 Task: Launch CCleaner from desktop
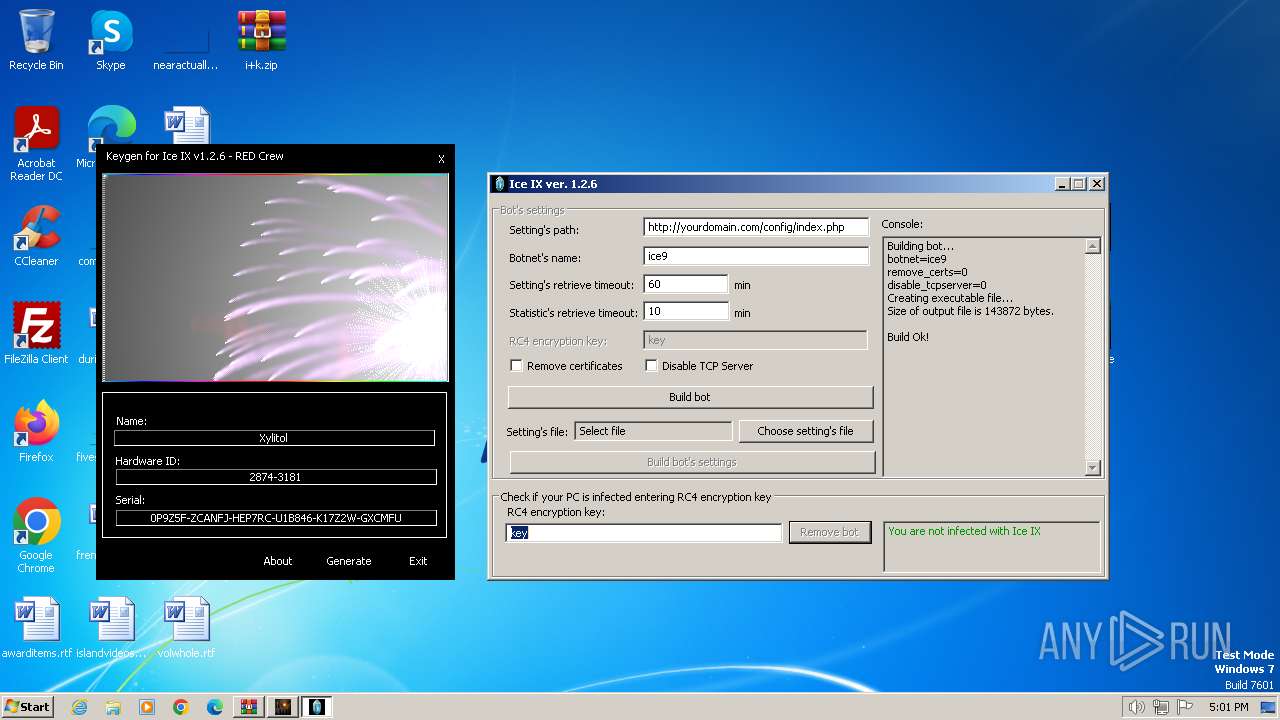pos(36,237)
